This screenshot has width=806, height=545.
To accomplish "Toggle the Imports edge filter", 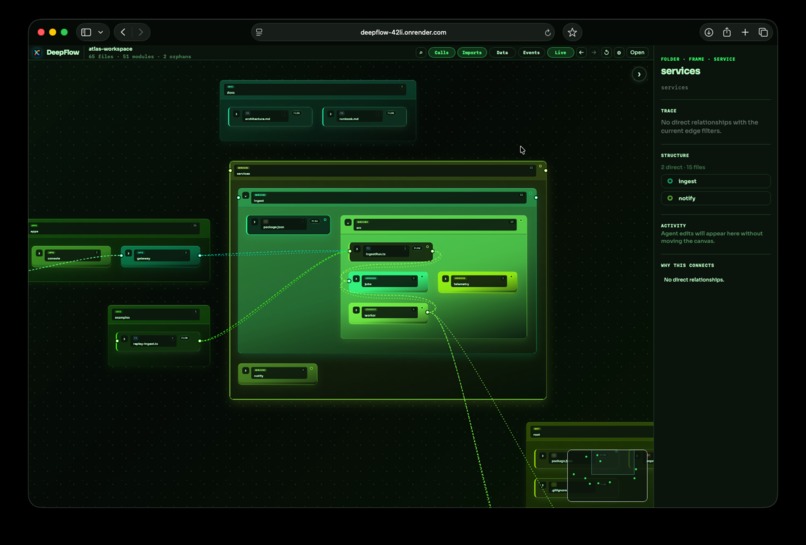I will (472, 52).
